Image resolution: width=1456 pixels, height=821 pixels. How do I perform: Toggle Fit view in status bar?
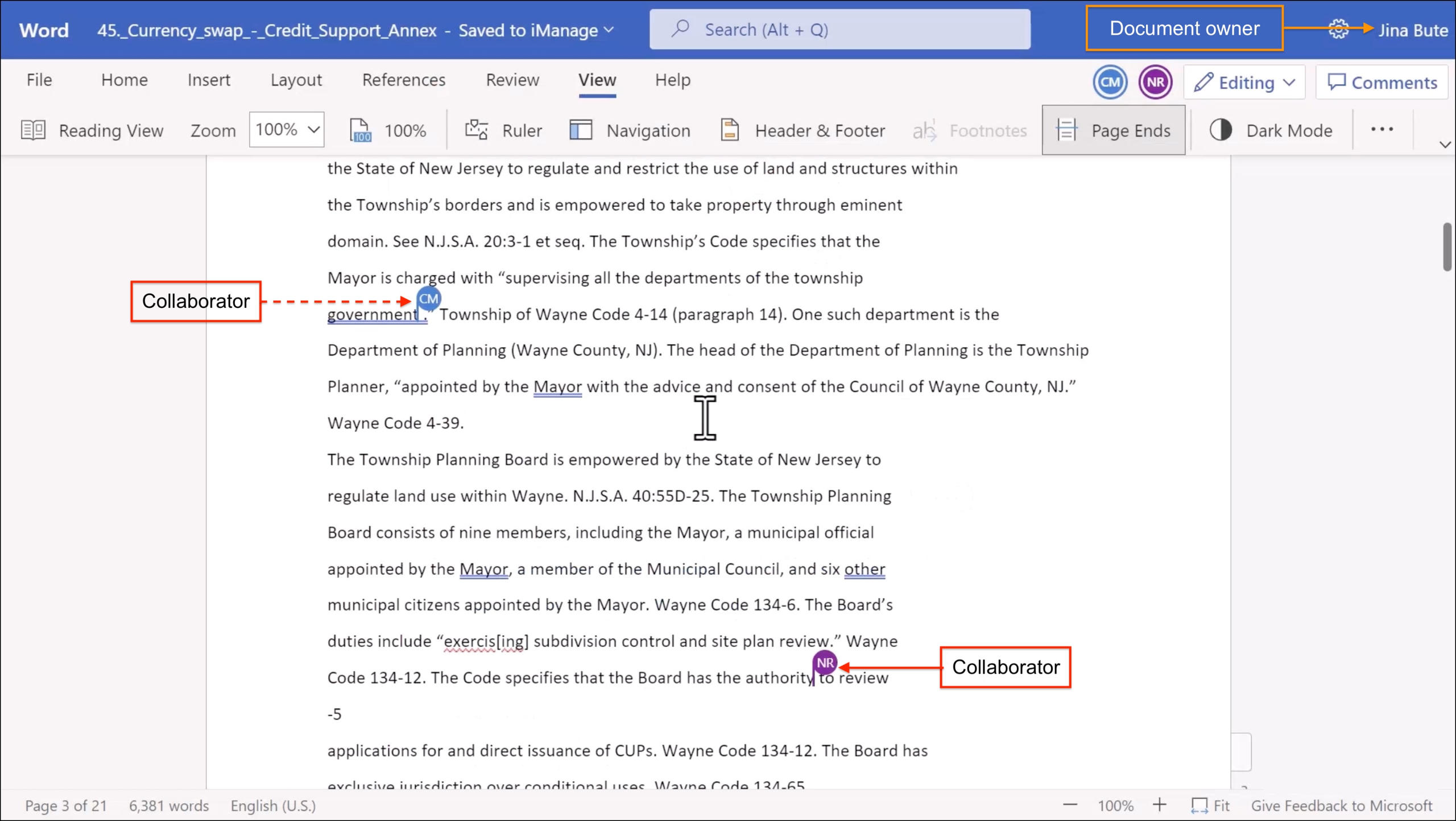1211,805
